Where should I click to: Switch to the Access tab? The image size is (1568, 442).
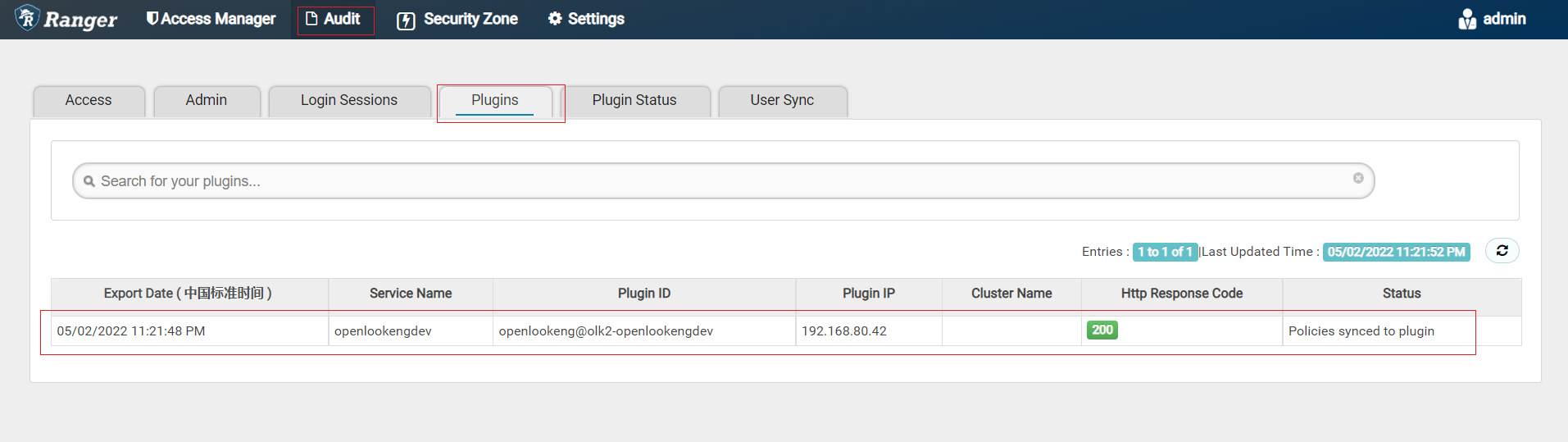[89, 100]
